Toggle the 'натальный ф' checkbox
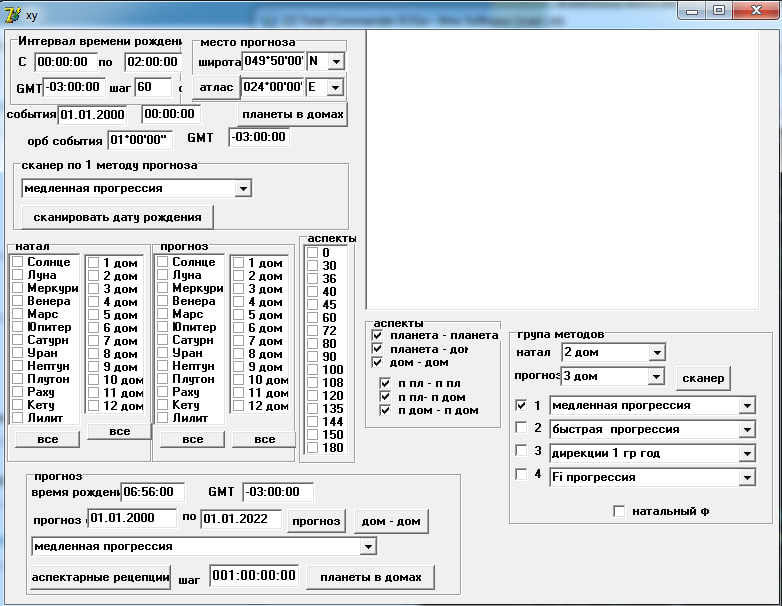 (619, 511)
